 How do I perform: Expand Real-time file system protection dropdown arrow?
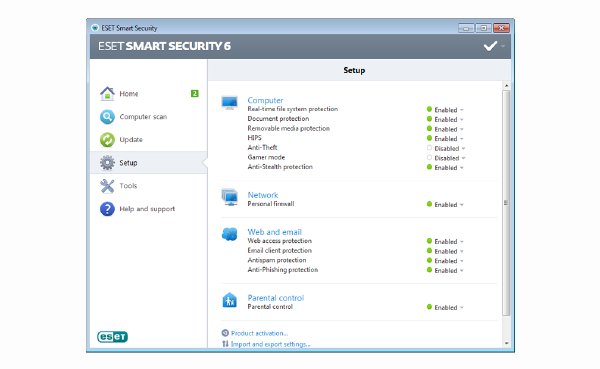[x=462, y=110]
